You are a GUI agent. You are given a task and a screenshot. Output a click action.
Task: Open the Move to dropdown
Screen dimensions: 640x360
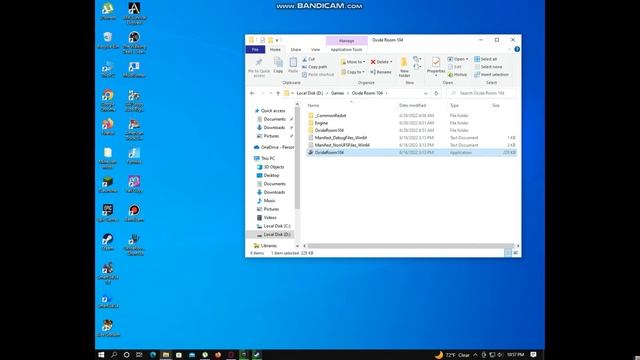click(x=353, y=62)
